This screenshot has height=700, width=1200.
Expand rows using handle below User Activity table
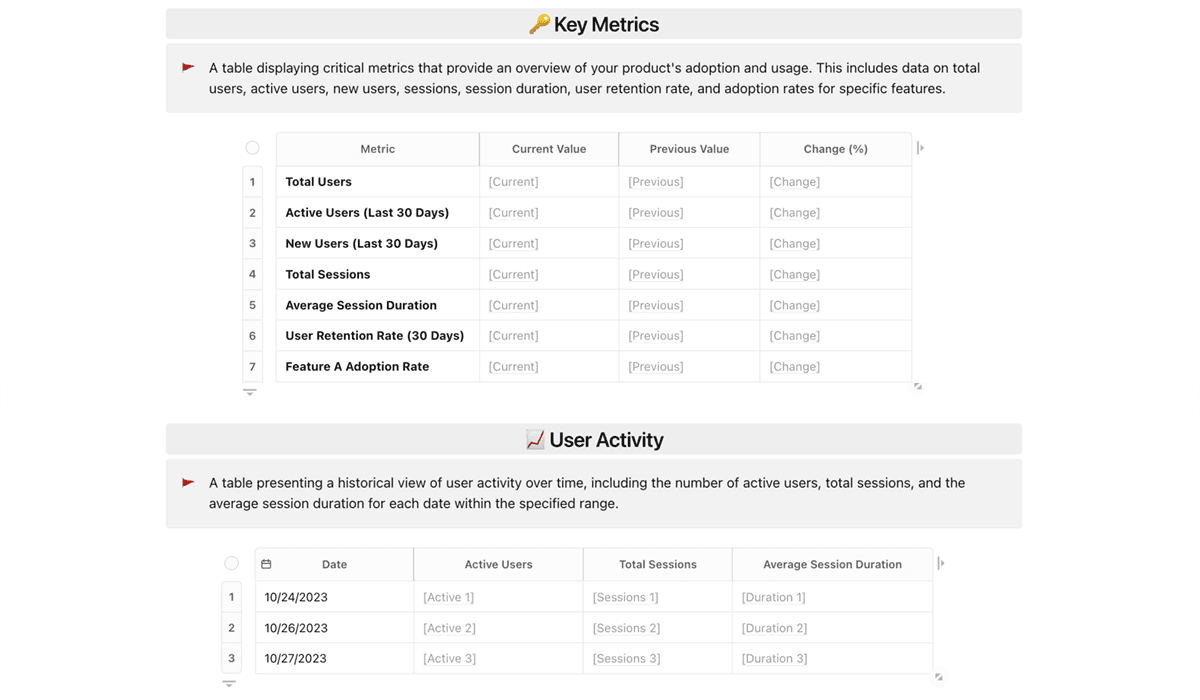(229, 684)
